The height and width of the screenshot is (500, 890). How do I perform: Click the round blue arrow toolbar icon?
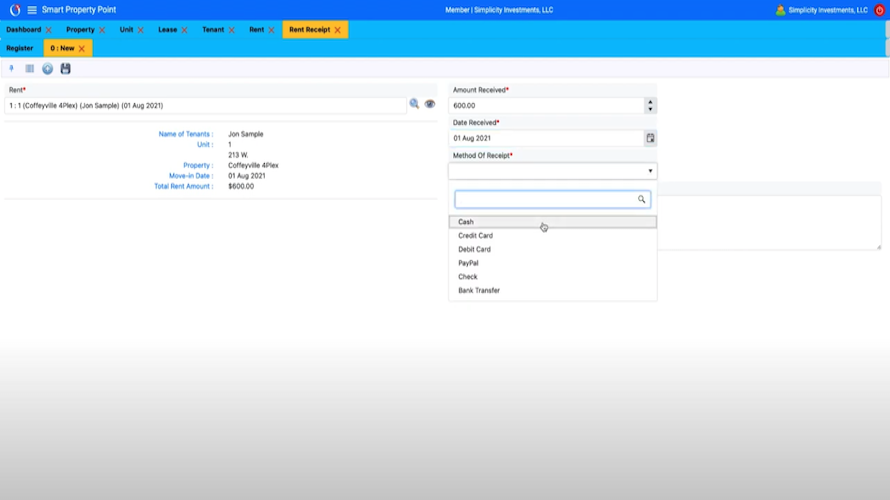pyautogui.click(x=47, y=69)
